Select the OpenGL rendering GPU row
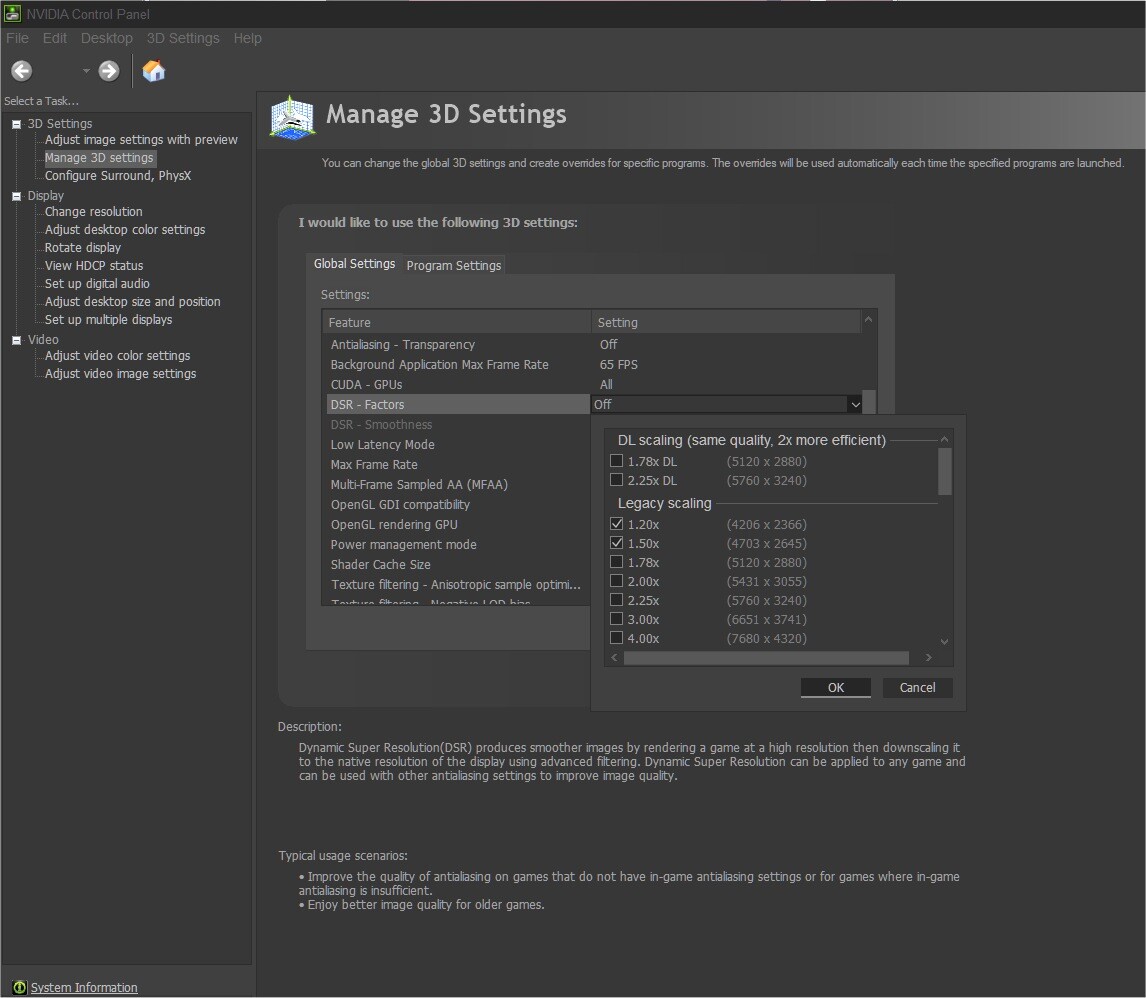1146x998 pixels. [457, 524]
